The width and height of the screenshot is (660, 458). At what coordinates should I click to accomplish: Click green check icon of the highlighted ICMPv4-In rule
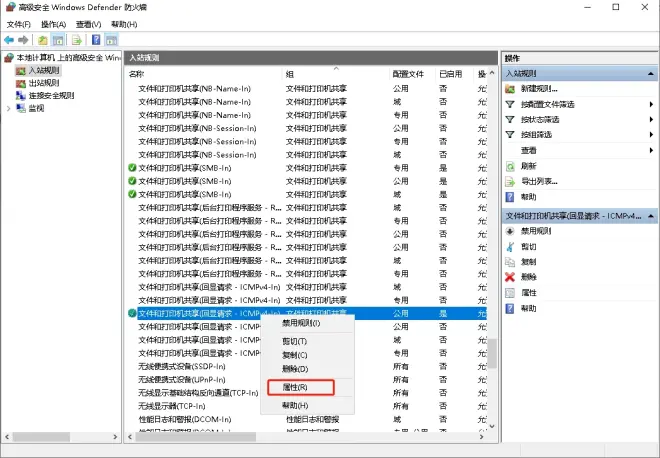coord(132,313)
